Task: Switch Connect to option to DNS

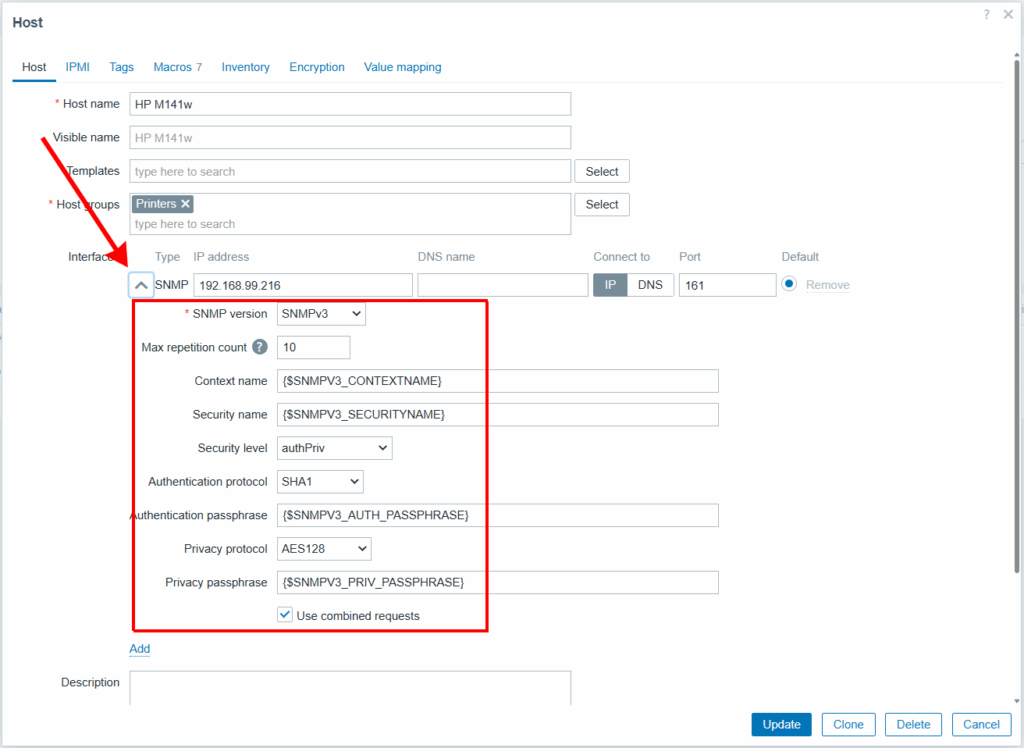Action: 650,285
